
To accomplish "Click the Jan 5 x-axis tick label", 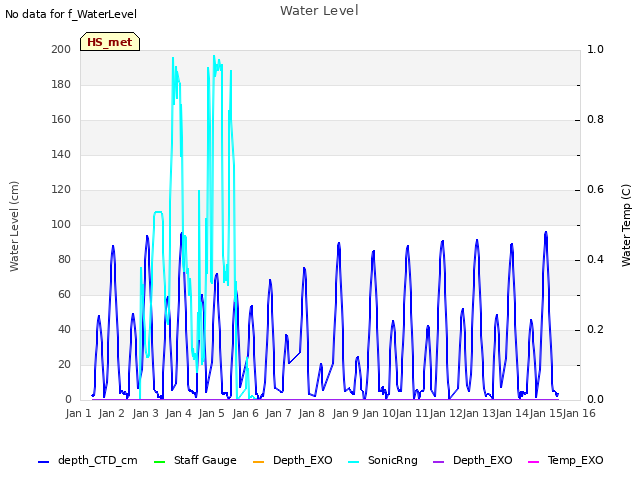I will 212,413.
